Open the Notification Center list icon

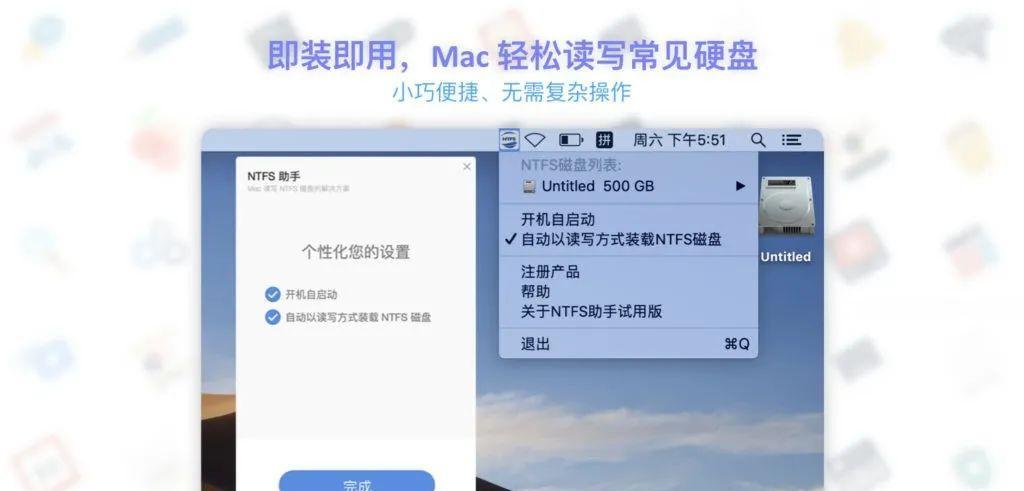792,140
